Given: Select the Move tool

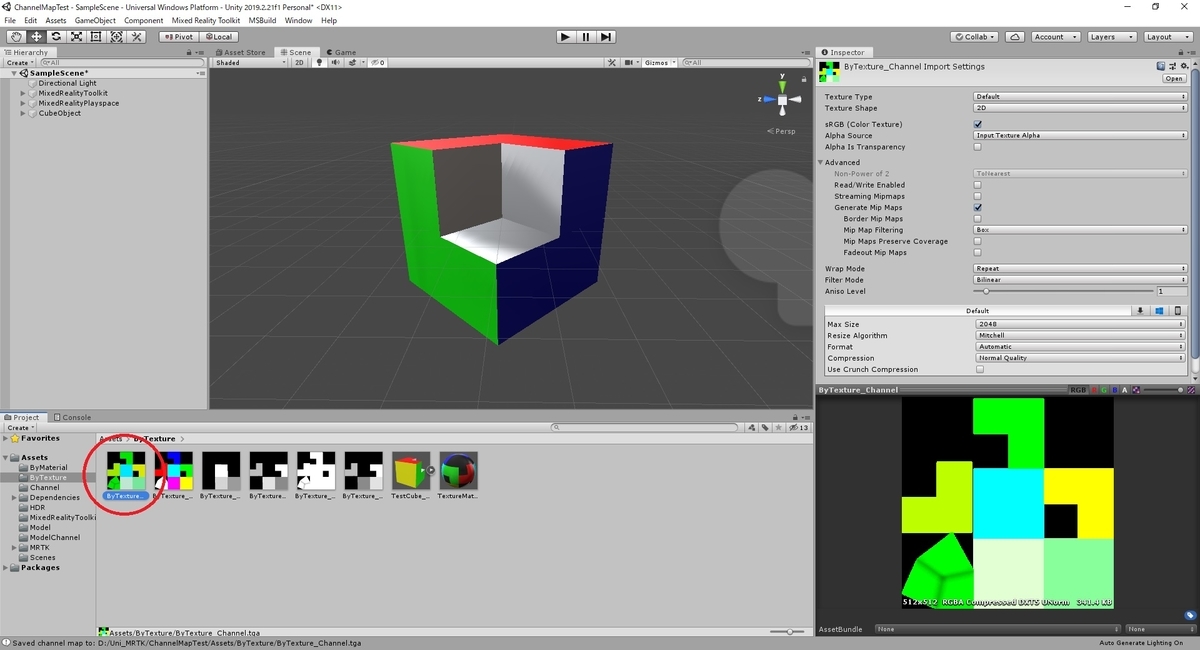Looking at the screenshot, I should pos(36,37).
